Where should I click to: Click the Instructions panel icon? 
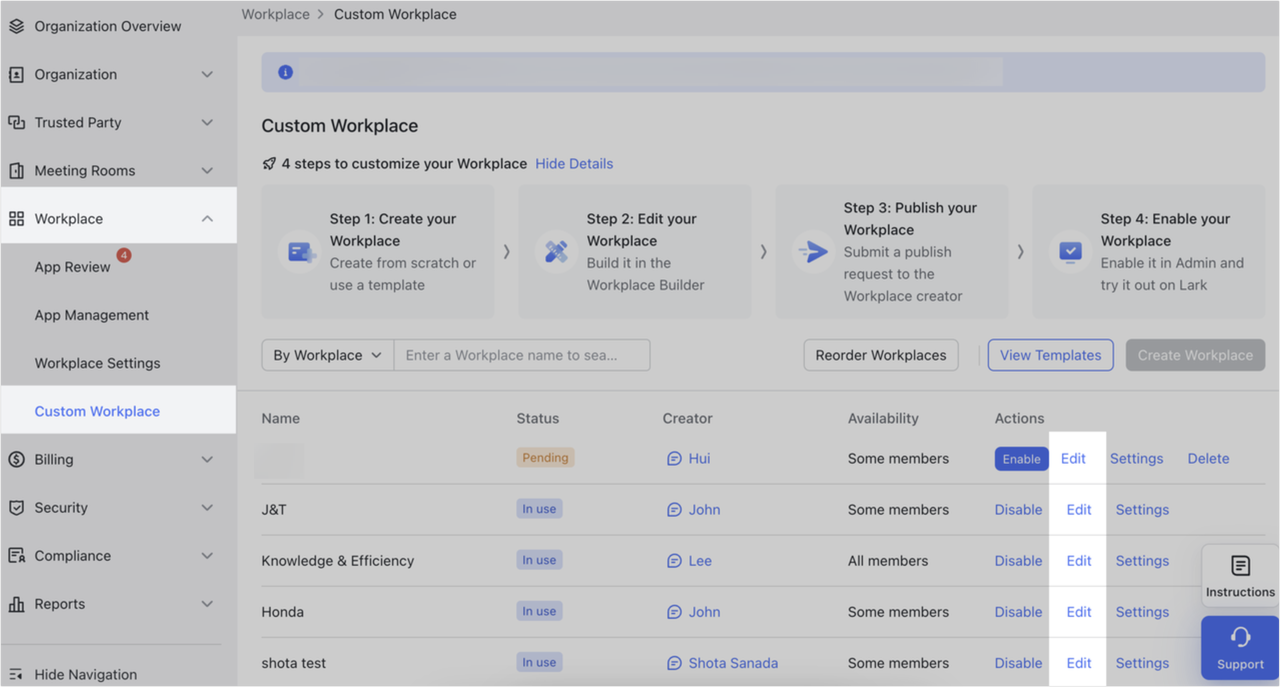(x=1239, y=565)
